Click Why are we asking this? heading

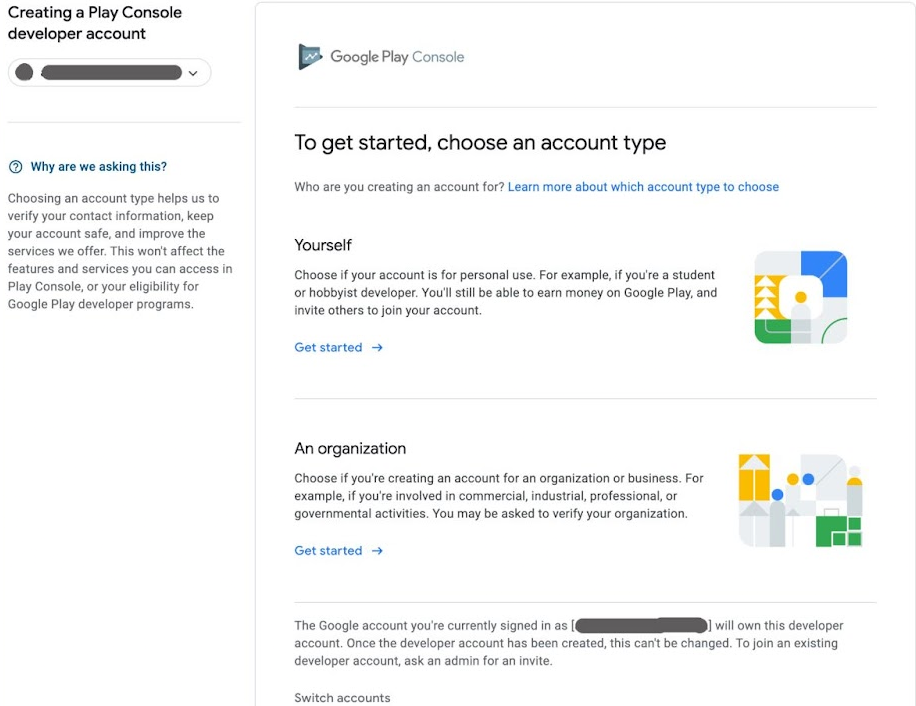99,167
